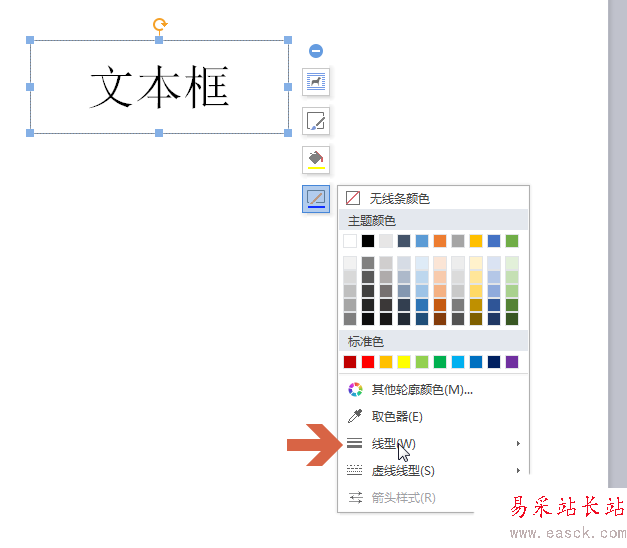Pick the light blue standard color swatch
Image resolution: width=627 pixels, height=548 pixels.
pyautogui.click(x=458, y=362)
